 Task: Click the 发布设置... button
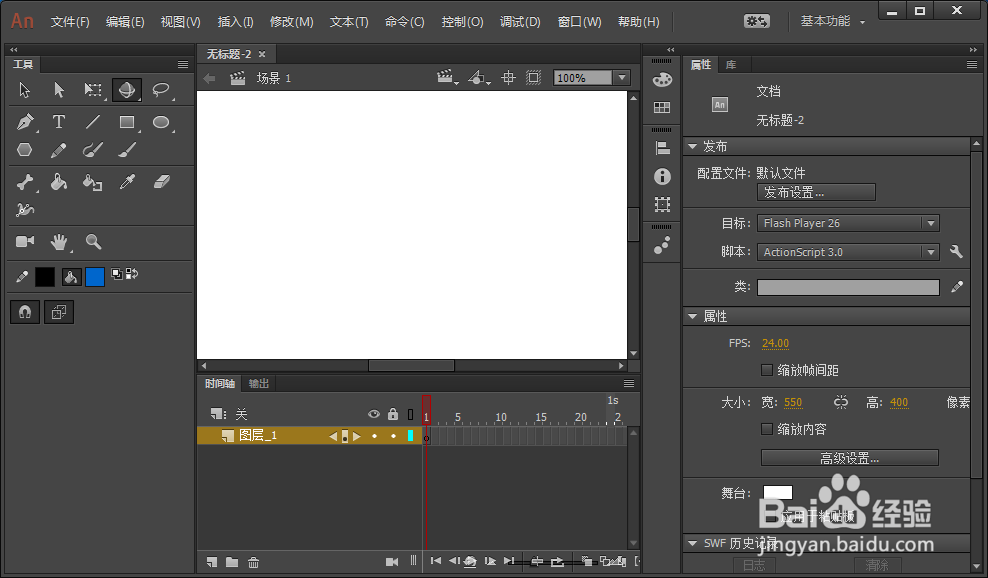pos(816,192)
